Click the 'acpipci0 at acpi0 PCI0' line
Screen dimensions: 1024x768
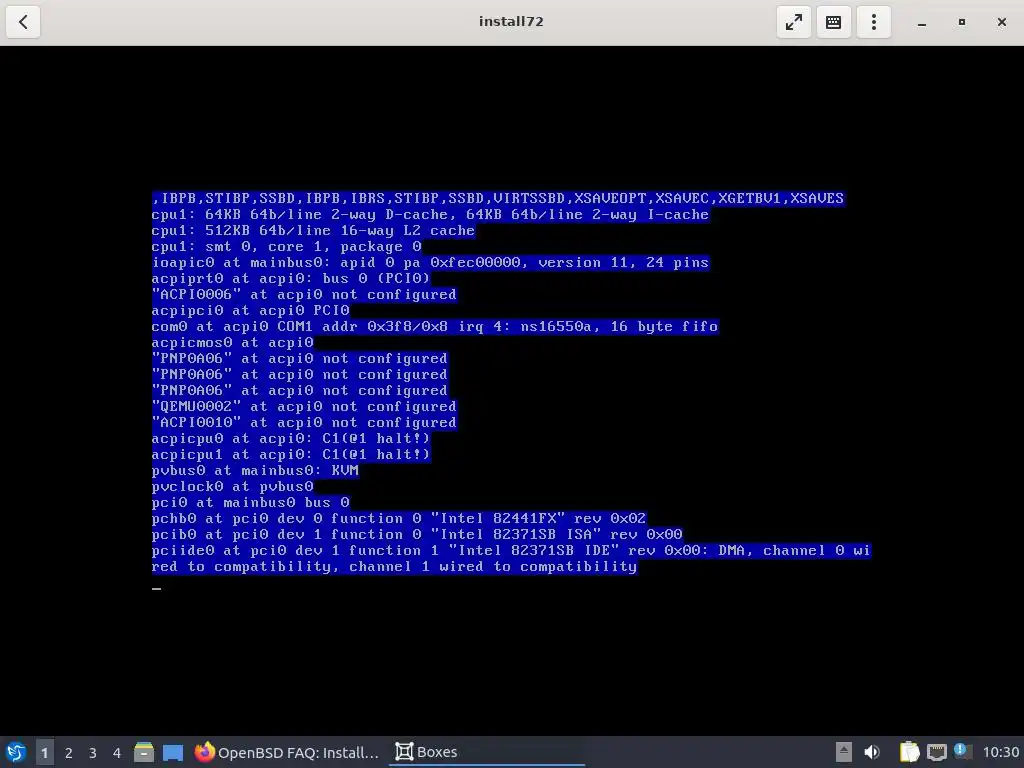[250, 310]
